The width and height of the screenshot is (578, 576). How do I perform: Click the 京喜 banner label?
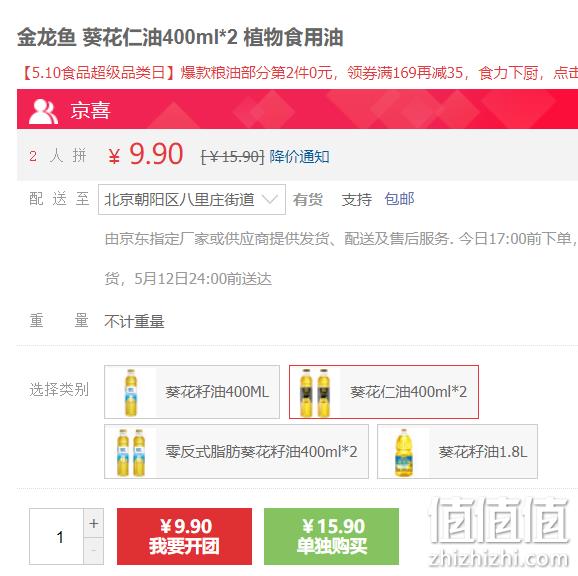tap(90, 111)
